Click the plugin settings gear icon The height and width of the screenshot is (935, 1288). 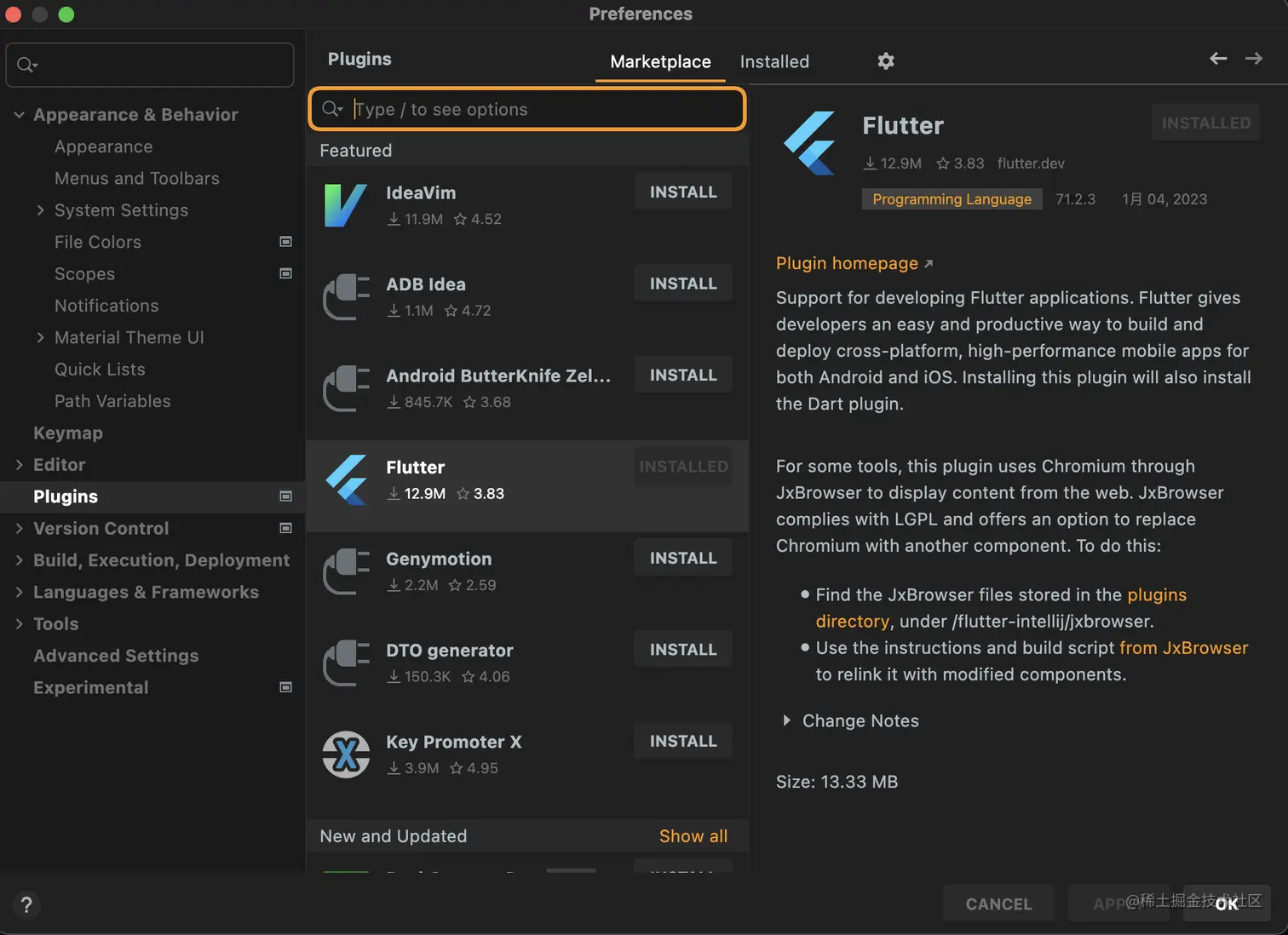(886, 61)
